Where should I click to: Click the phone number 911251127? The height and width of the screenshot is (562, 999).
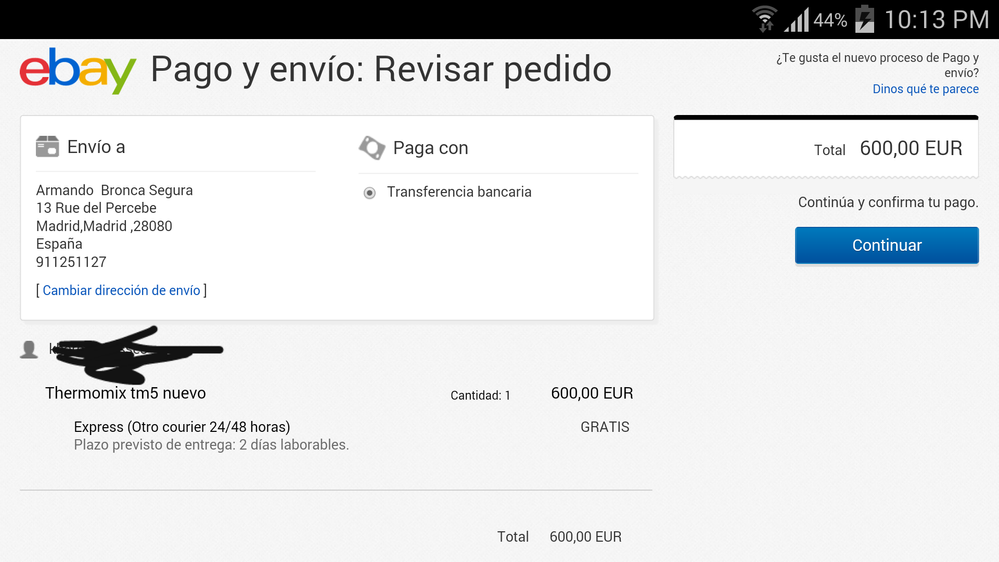71,263
